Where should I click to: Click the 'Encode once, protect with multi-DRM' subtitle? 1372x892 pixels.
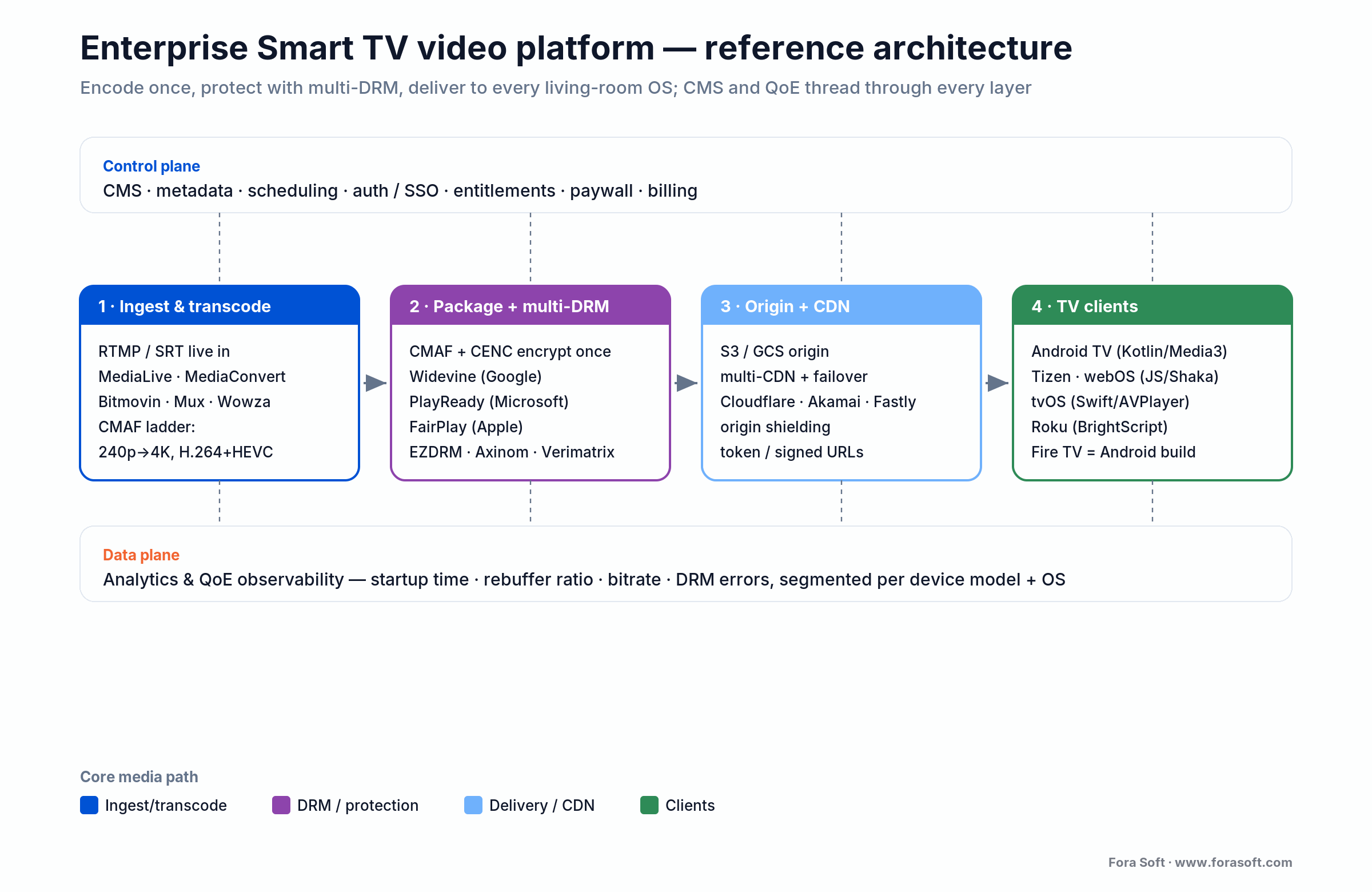[x=555, y=87]
